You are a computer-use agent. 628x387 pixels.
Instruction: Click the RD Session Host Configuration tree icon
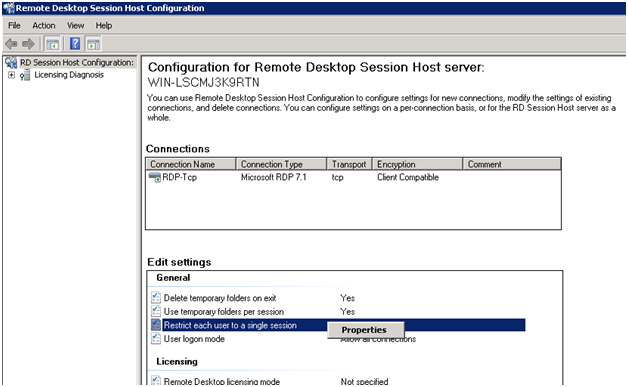[x=11, y=62]
